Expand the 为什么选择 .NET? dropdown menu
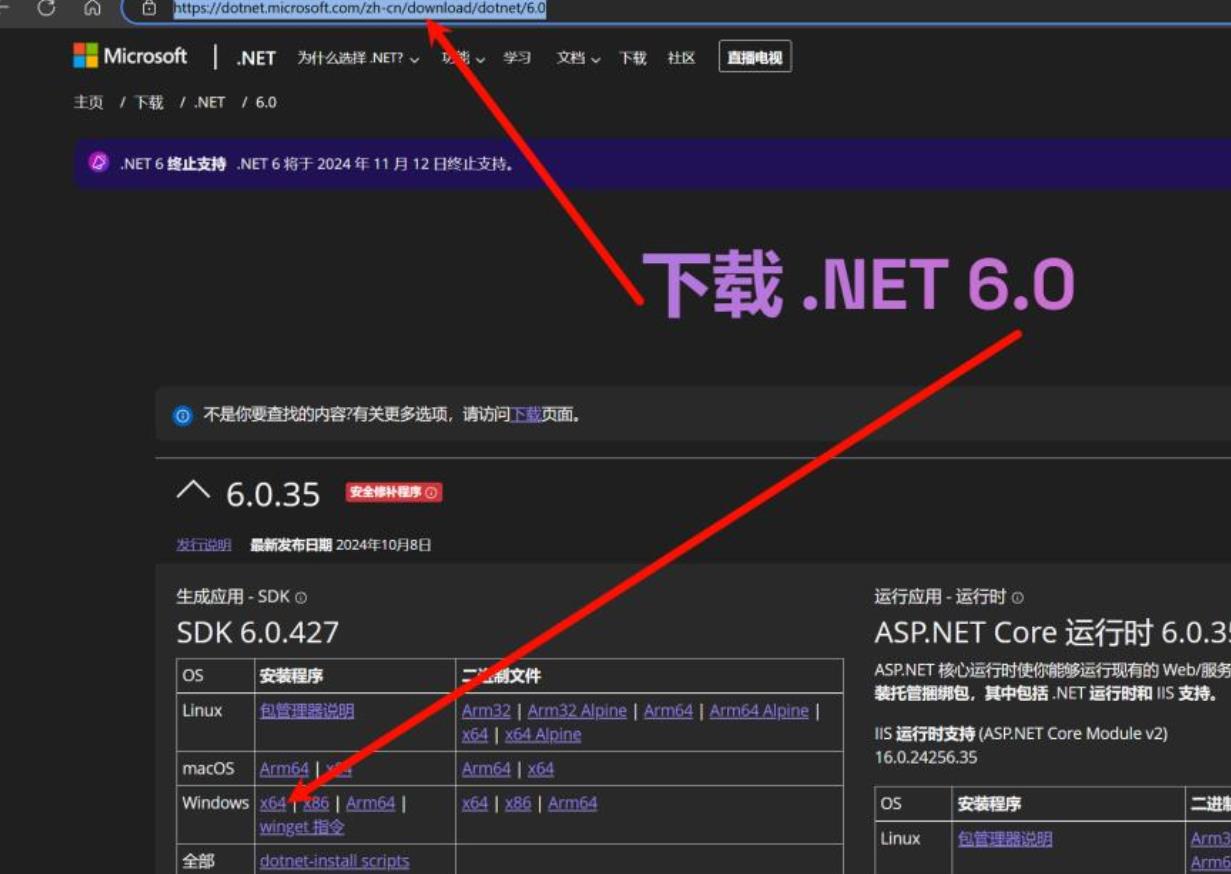The width and height of the screenshot is (1231, 874). pos(358,58)
